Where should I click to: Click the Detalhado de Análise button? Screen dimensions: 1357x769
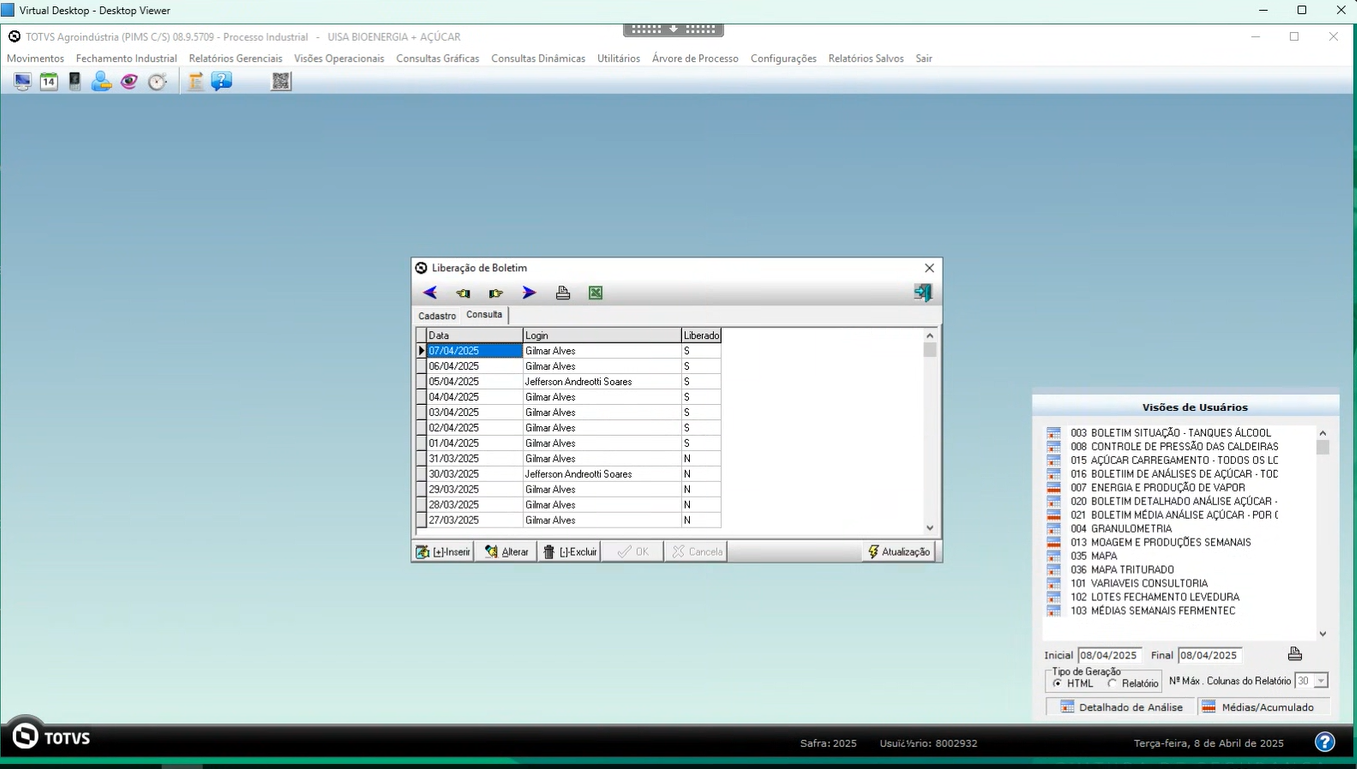[1121, 707]
